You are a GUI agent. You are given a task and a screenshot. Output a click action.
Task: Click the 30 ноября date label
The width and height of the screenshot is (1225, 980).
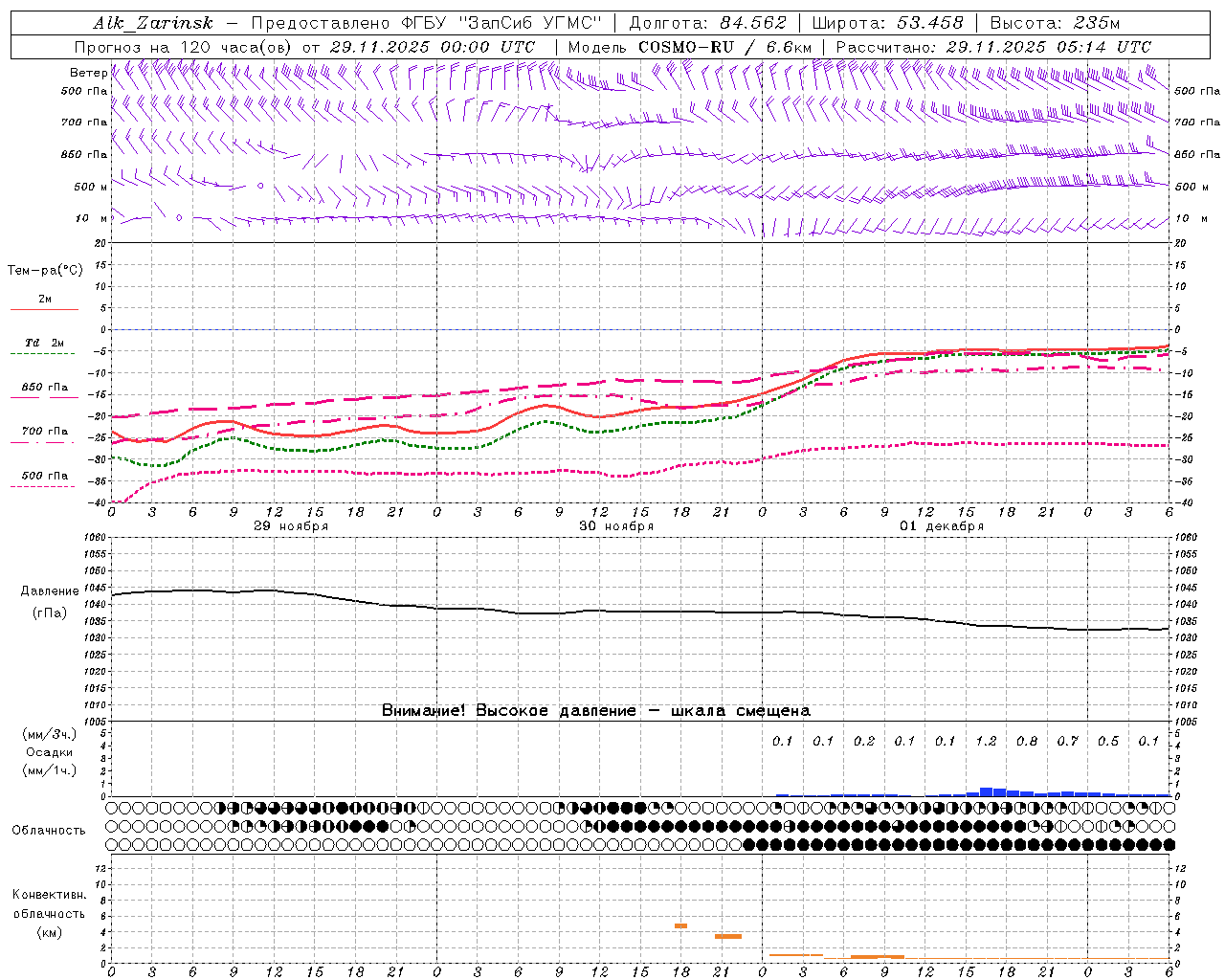(x=616, y=526)
